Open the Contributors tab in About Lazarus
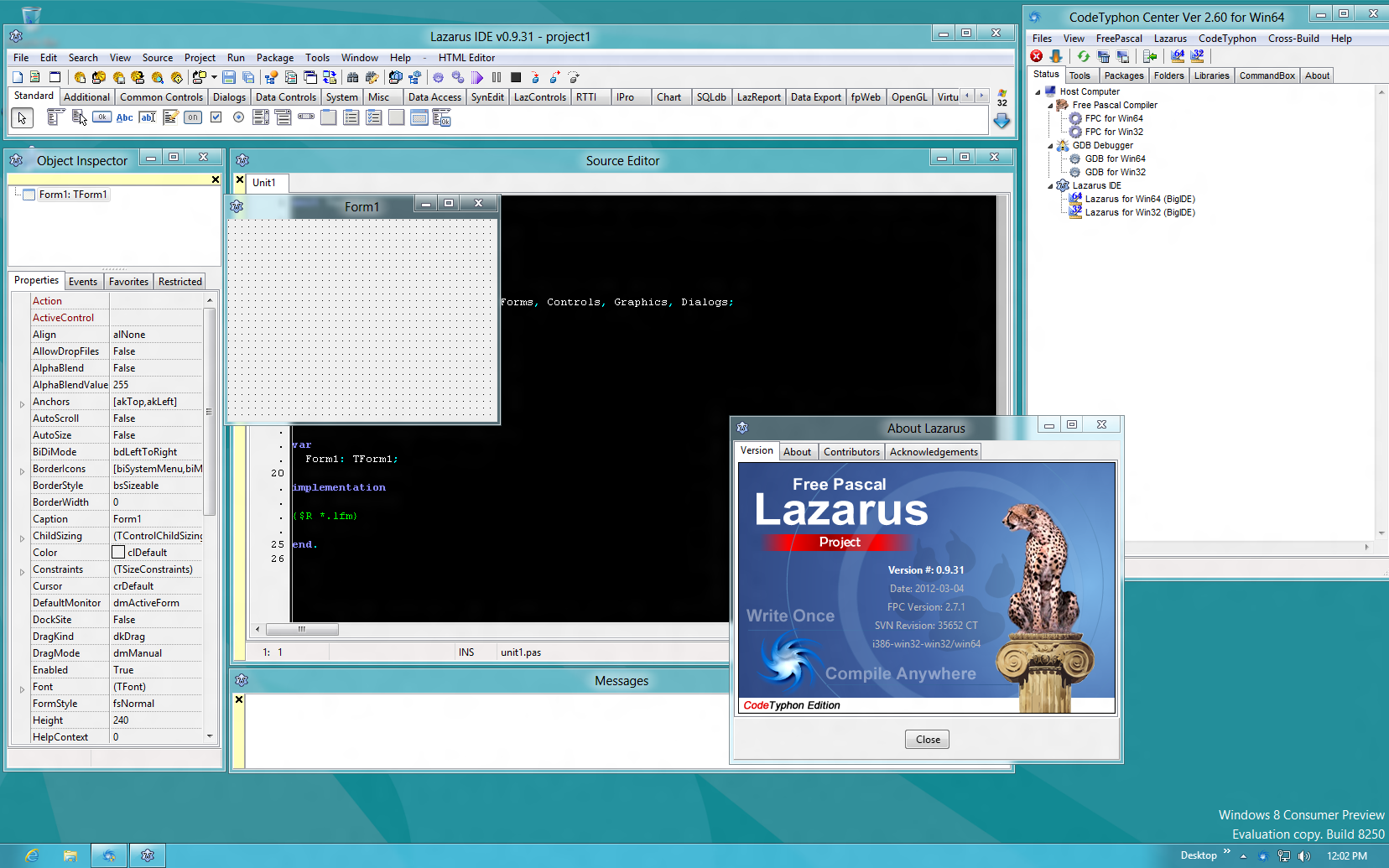1389x868 pixels. tap(851, 452)
